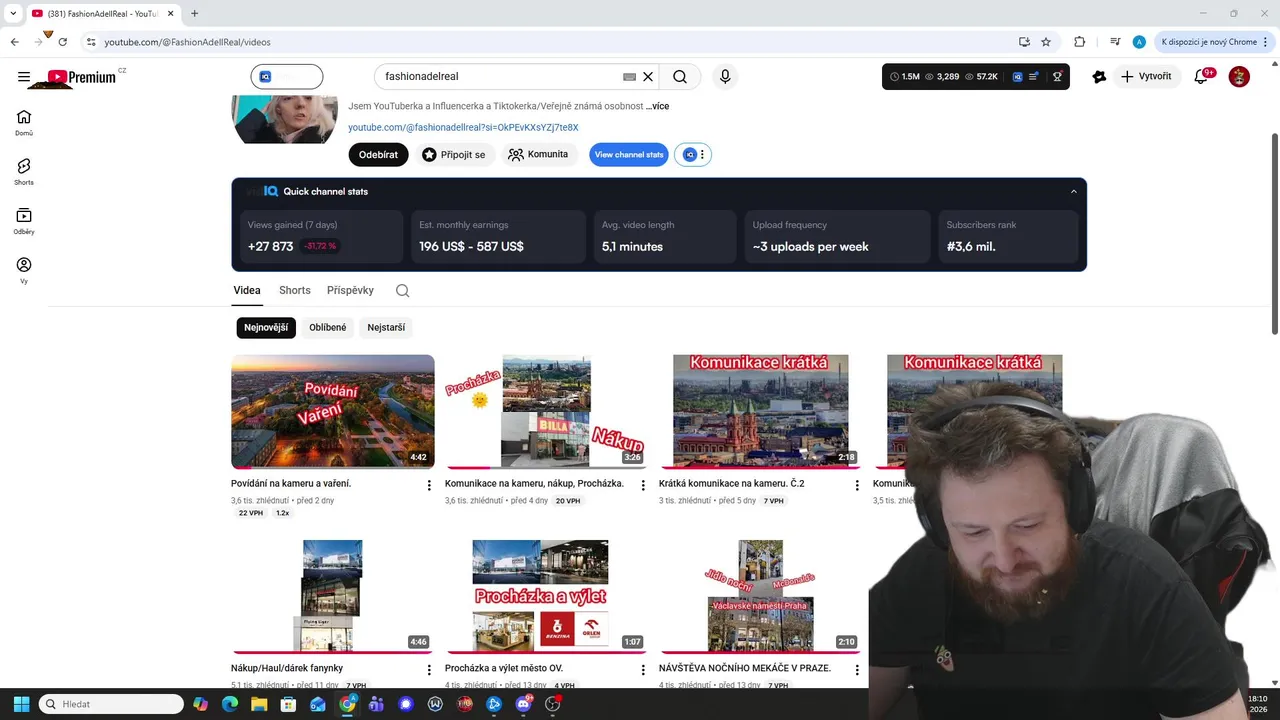Click the Odebírat subscribe button
The image size is (1280, 720).
tap(378, 155)
